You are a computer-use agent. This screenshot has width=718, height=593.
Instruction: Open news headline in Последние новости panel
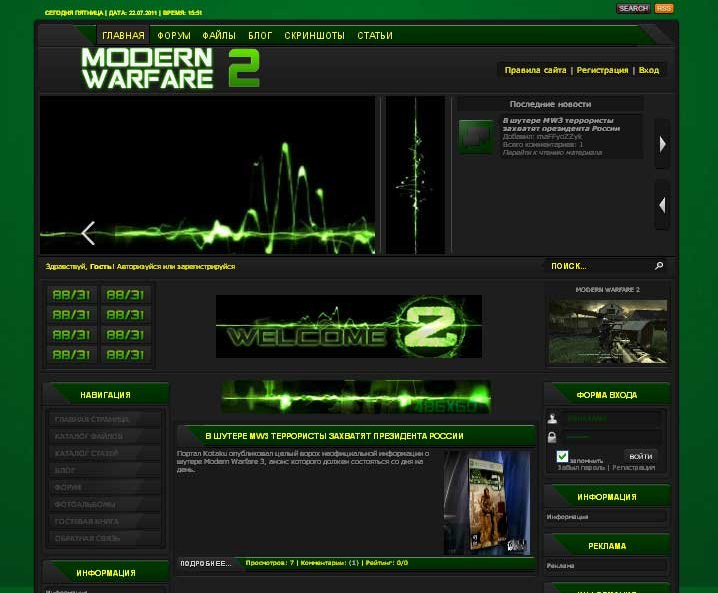click(x=561, y=125)
